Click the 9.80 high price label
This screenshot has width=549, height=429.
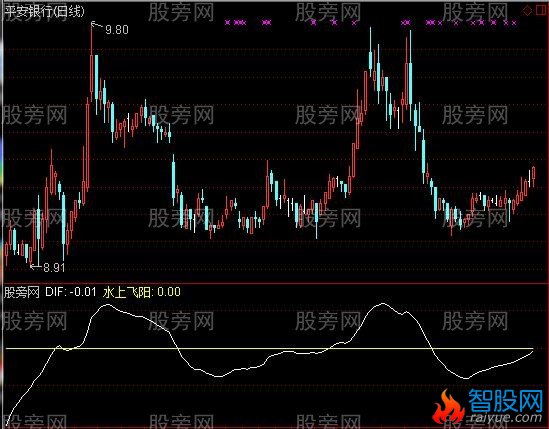point(117,30)
